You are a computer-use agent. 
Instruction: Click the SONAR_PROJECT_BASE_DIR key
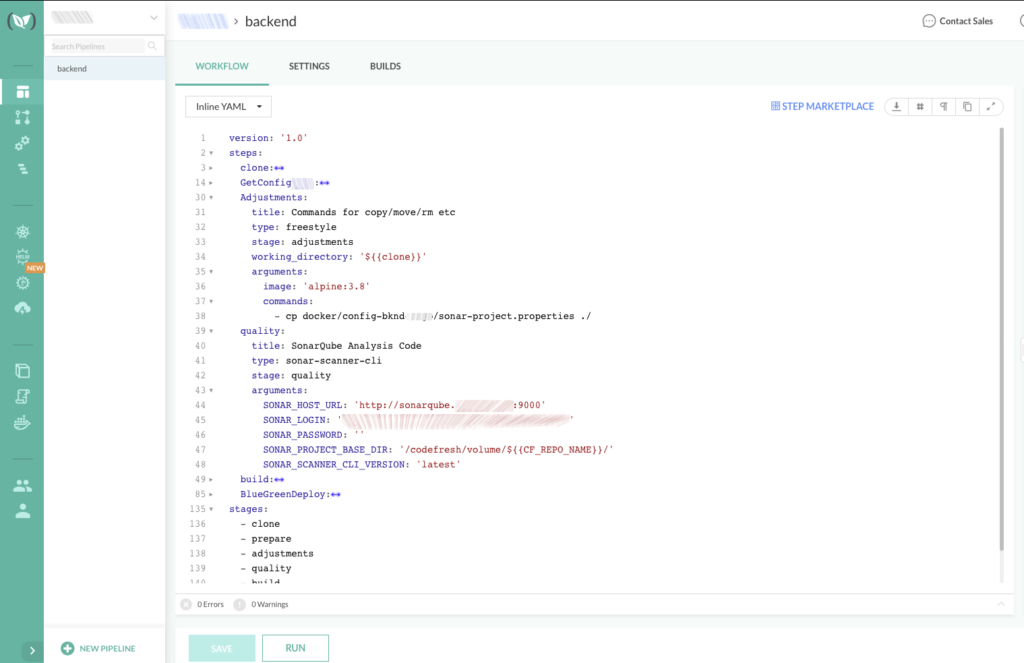tap(325, 449)
